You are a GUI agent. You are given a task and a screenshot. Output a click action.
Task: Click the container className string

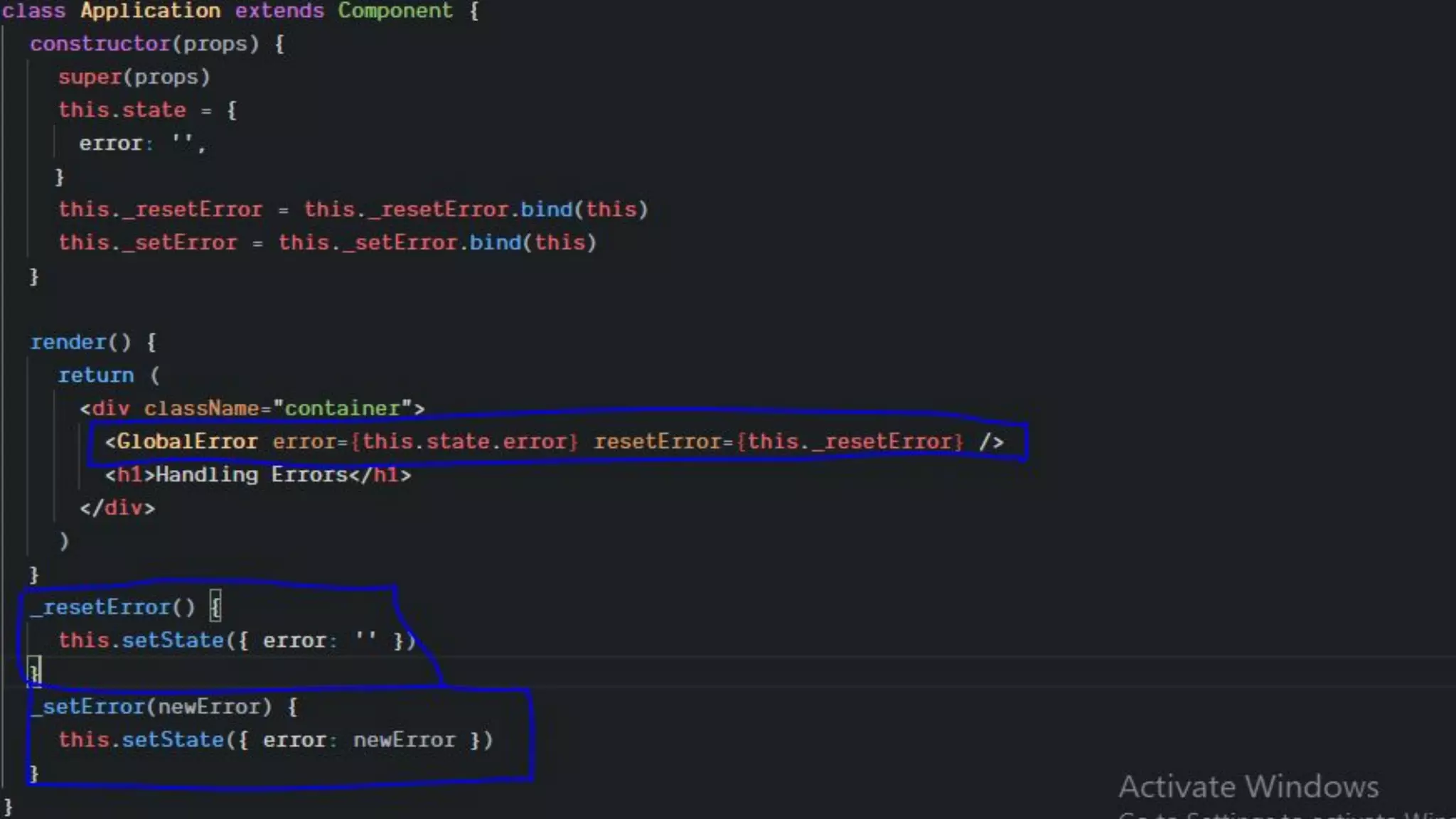(x=343, y=409)
